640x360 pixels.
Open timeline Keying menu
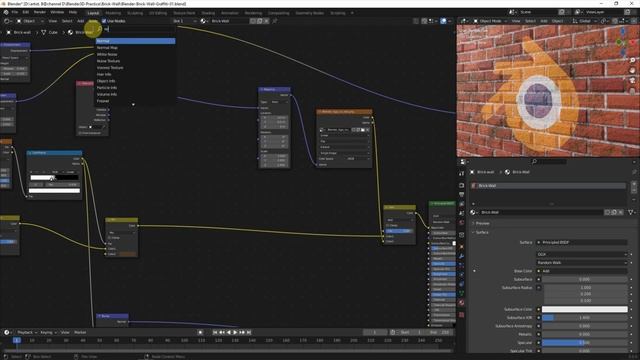pos(48,332)
